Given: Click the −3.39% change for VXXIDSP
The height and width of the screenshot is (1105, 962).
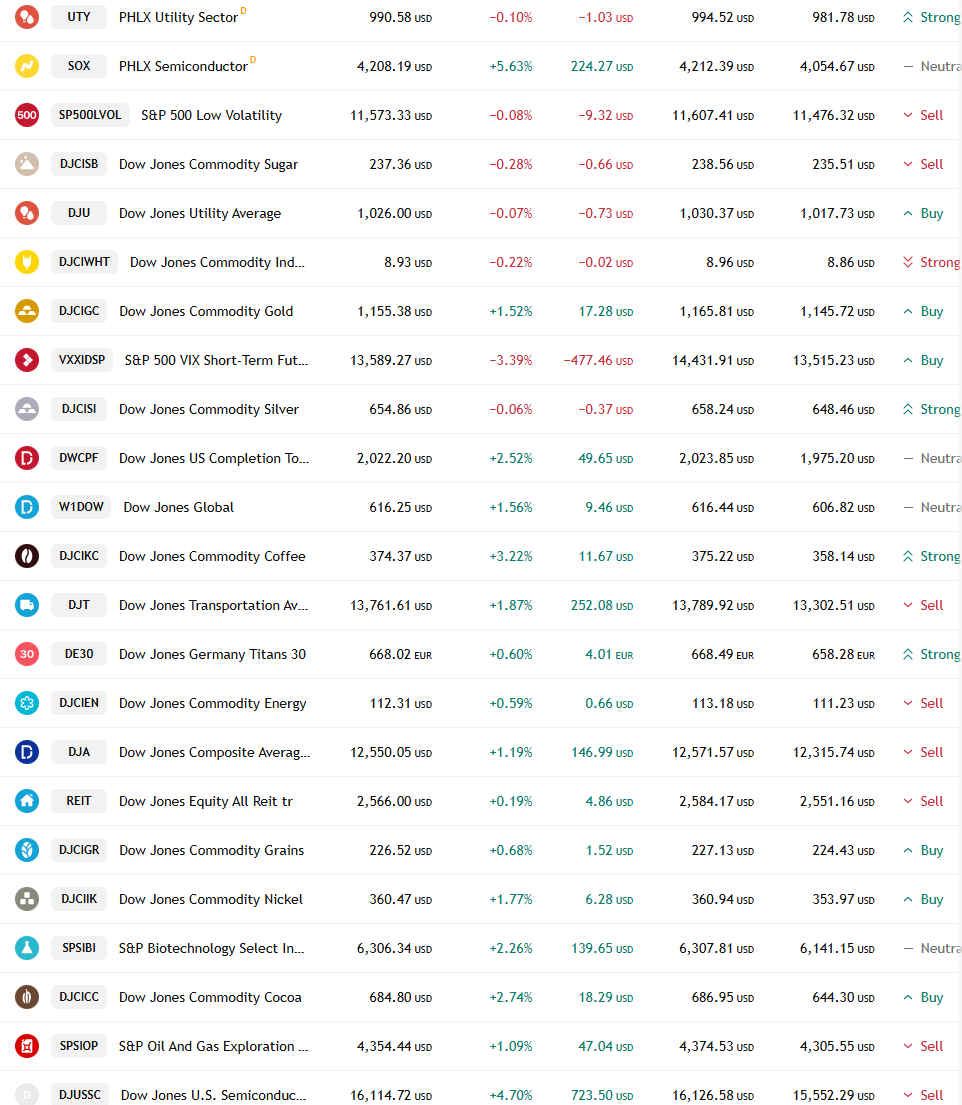Looking at the screenshot, I should coord(511,360).
